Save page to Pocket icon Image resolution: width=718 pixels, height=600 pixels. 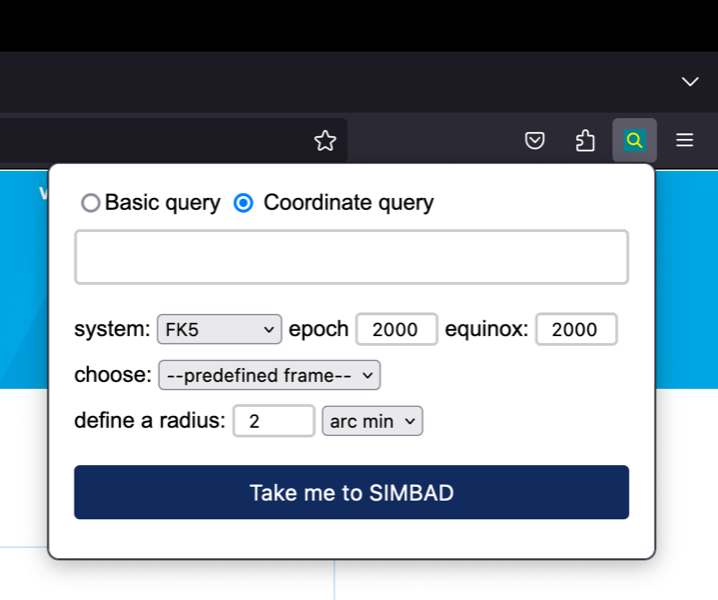click(x=534, y=140)
